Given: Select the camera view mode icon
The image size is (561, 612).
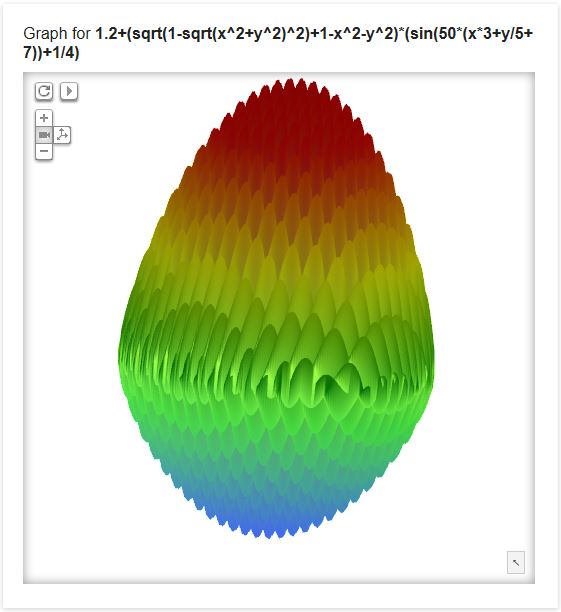Looking at the screenshot, I should pos(44,135).
